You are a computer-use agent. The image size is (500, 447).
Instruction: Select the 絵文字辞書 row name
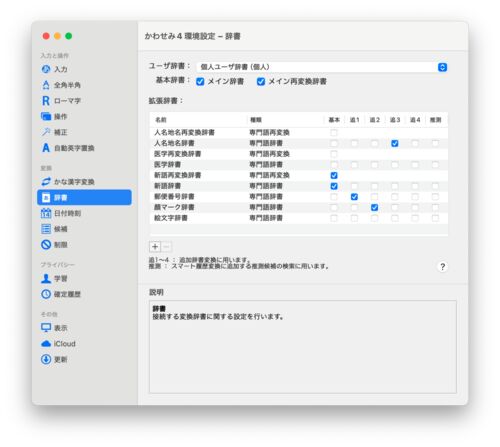pos(171,218)
